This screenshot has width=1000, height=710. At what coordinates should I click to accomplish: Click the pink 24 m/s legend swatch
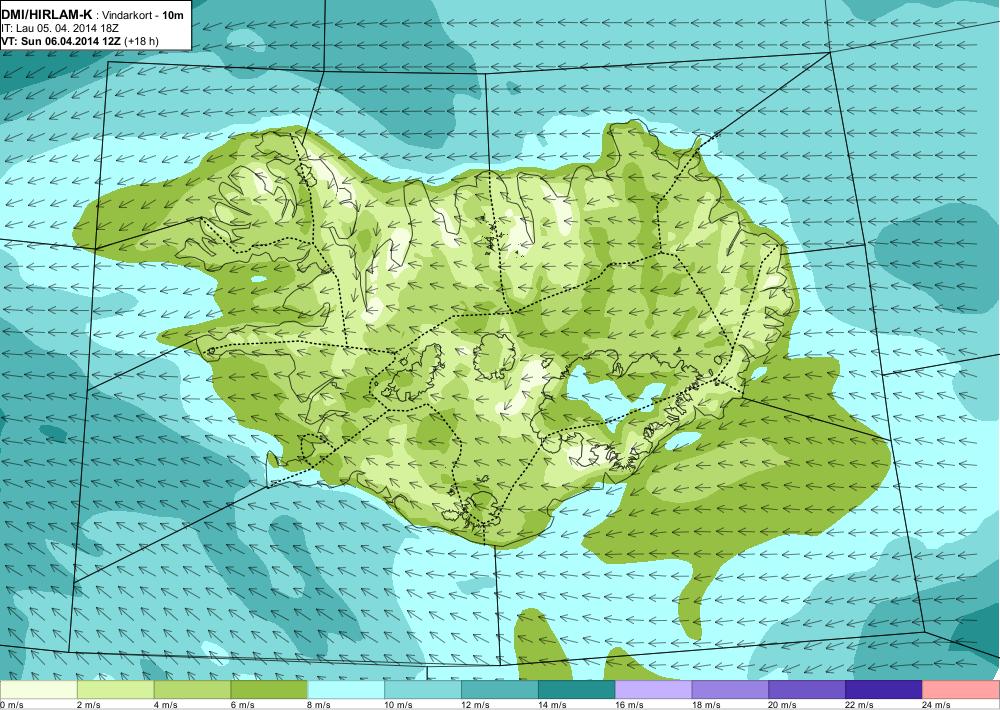961,690
